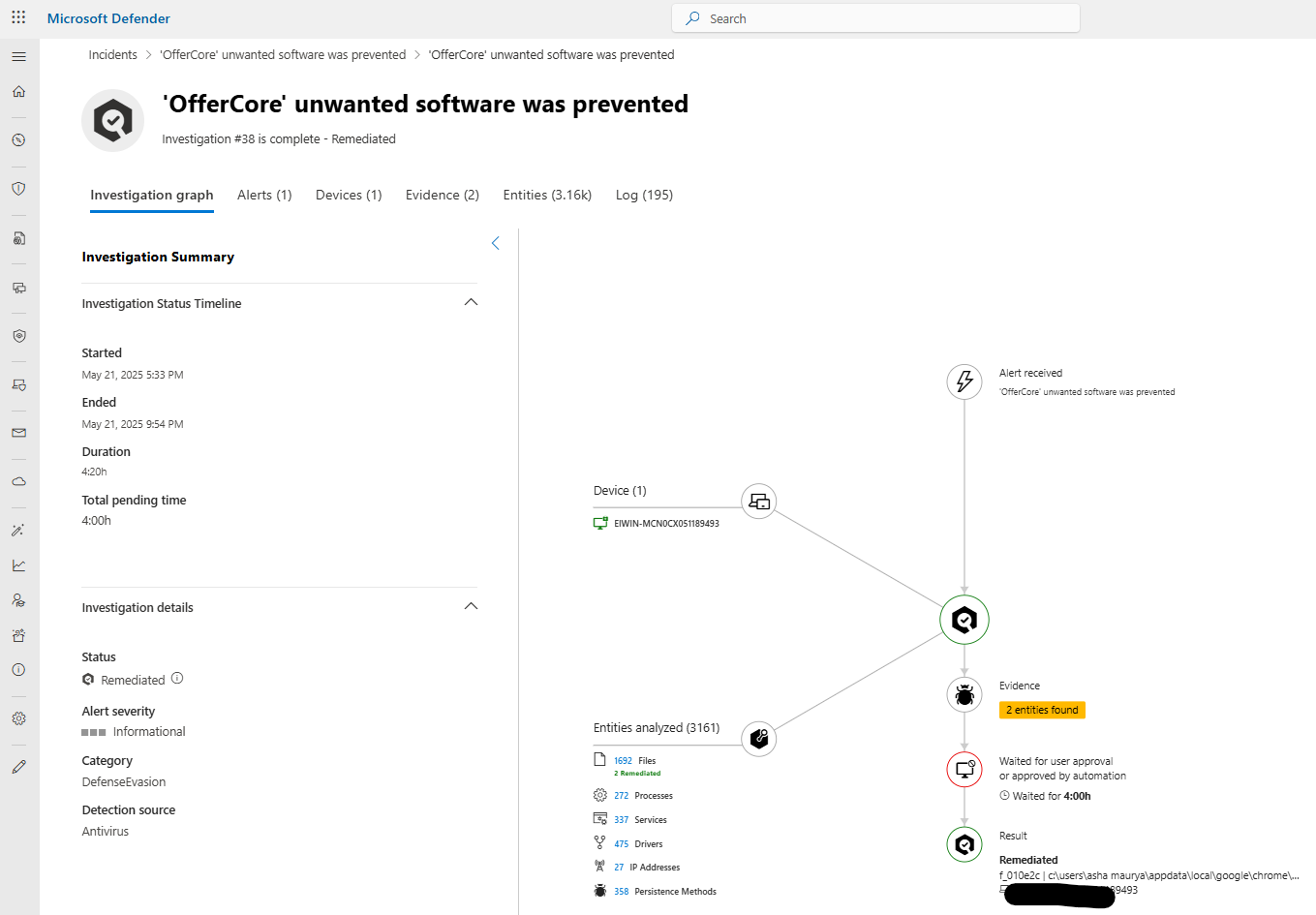The height and width of the screenshot is (915, 1316).
Task: Click the 337 Services count link
Action: (x=621, y=820)
